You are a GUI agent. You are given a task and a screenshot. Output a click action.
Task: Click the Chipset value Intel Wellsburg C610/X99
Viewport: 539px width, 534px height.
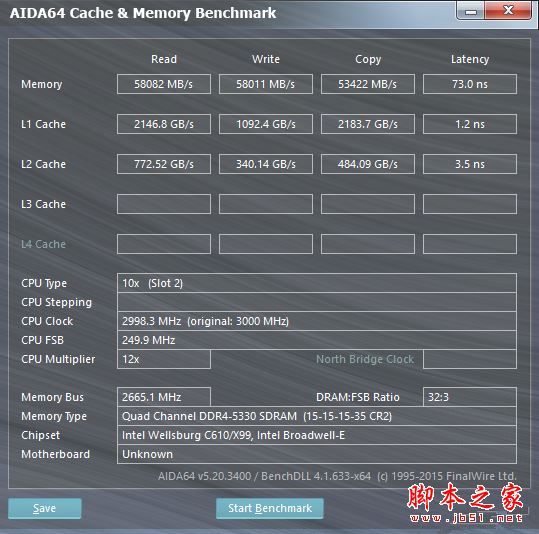(317, 435)
